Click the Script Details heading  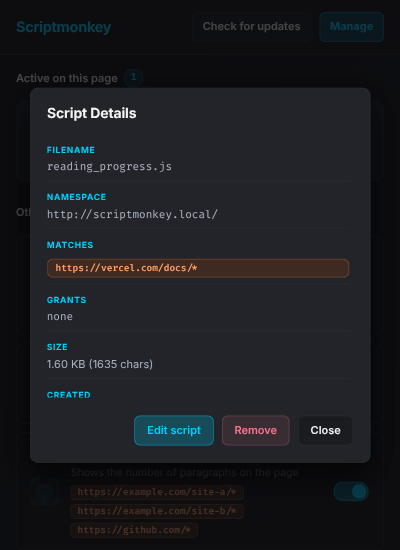click(92, 113)
